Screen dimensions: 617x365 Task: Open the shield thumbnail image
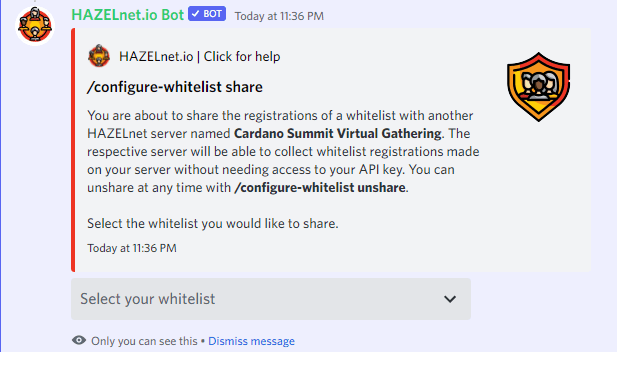(538, 87)
